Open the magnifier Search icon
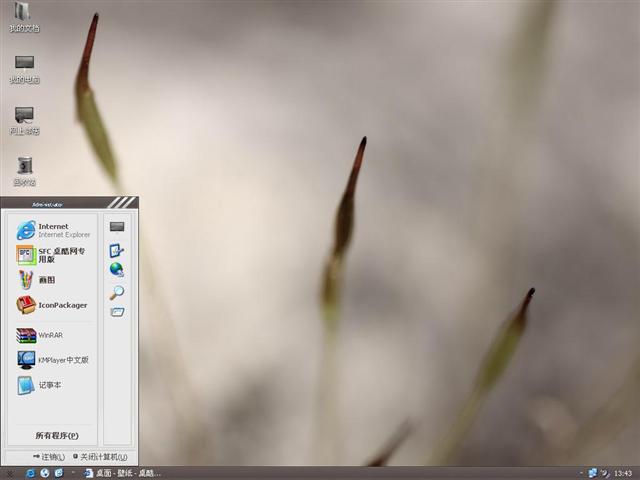The width and height of the screenshot is (640, 480). 117,292
